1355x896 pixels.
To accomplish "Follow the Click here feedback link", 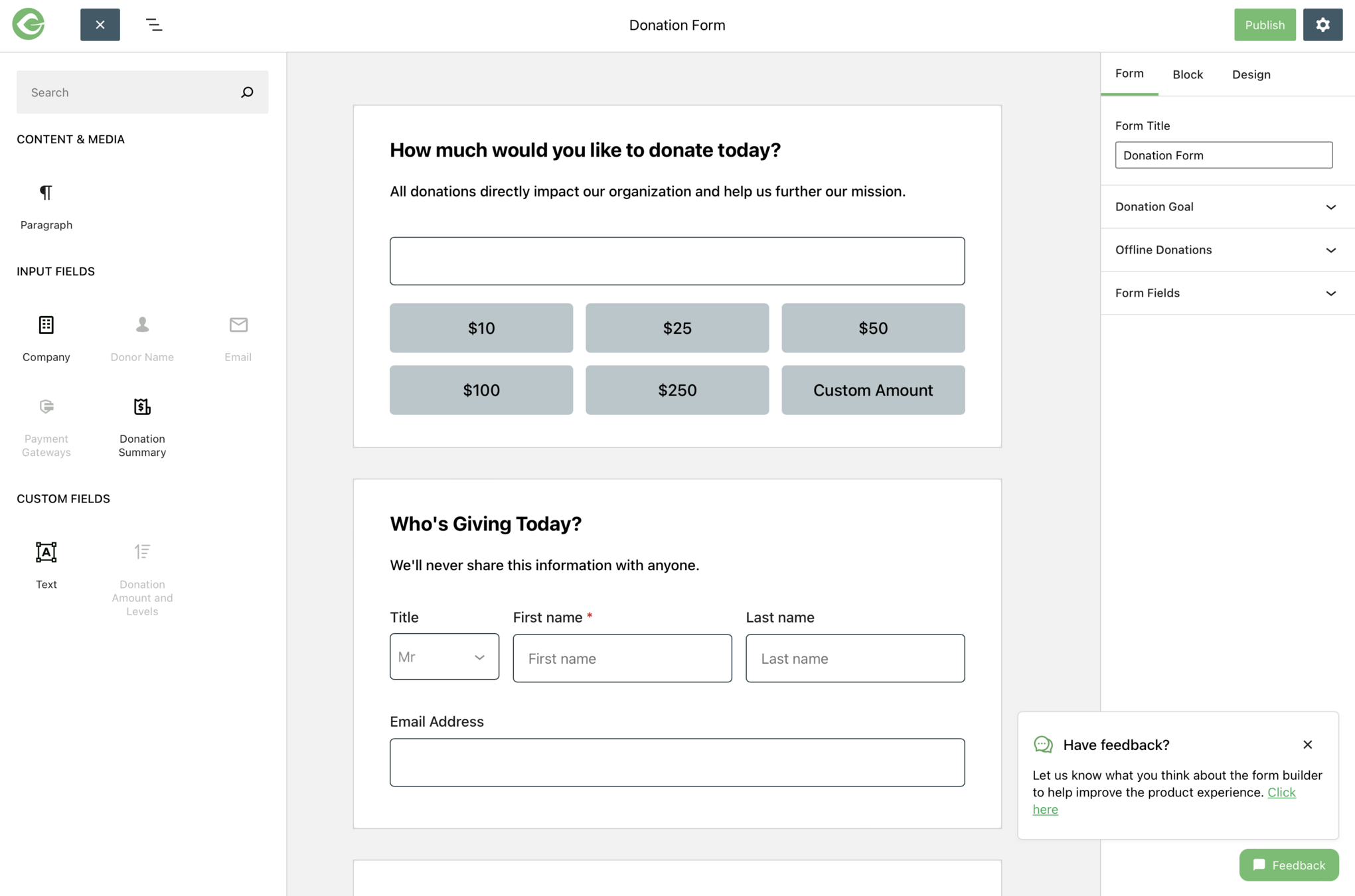I will click(1281, 792).
